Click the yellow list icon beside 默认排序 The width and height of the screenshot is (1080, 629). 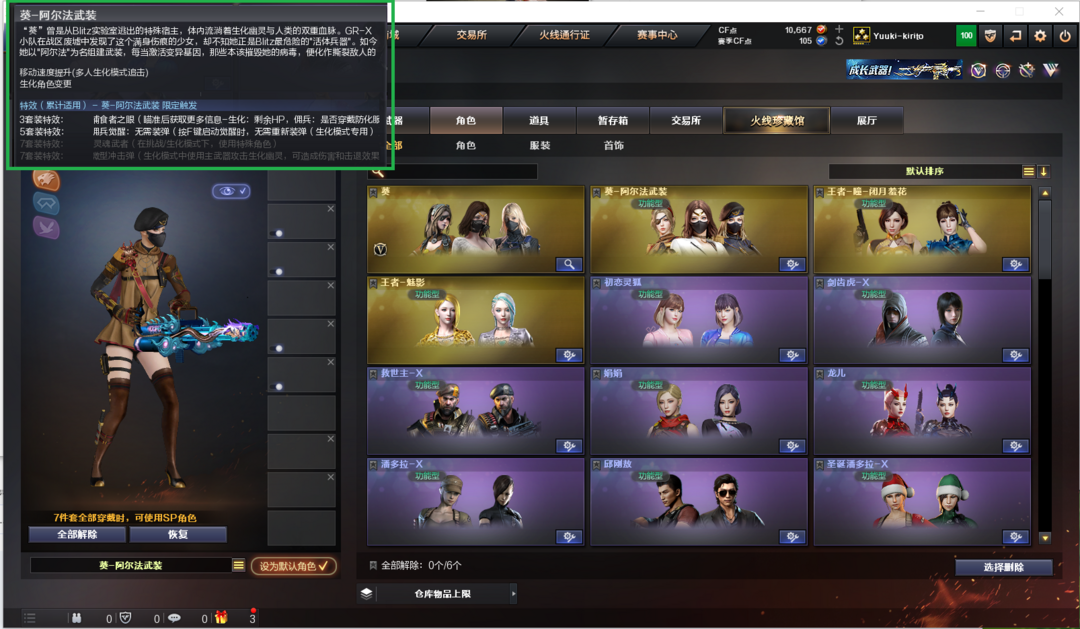tap(1028, 172)
